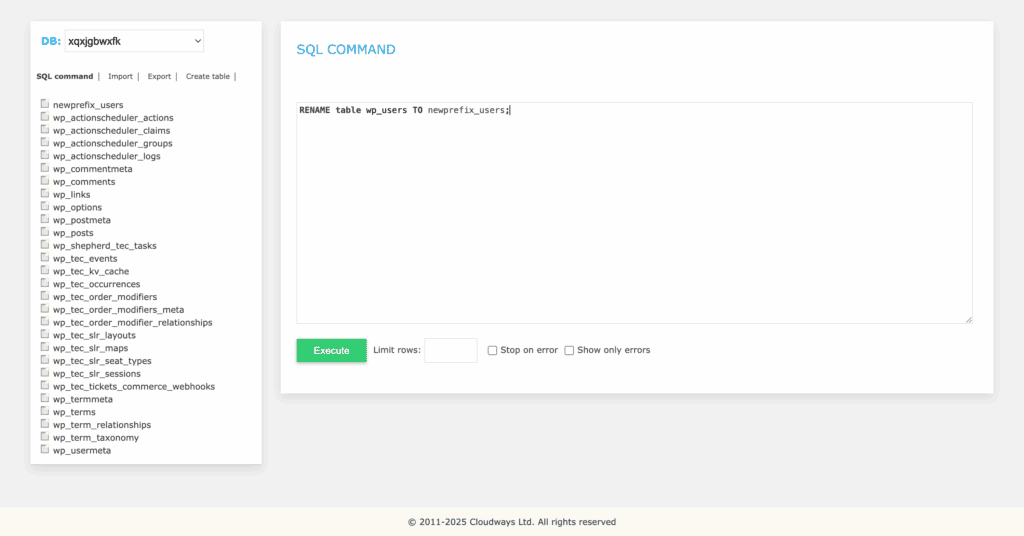
Task: Select the wp_postmeta table link
Action: 82,220
